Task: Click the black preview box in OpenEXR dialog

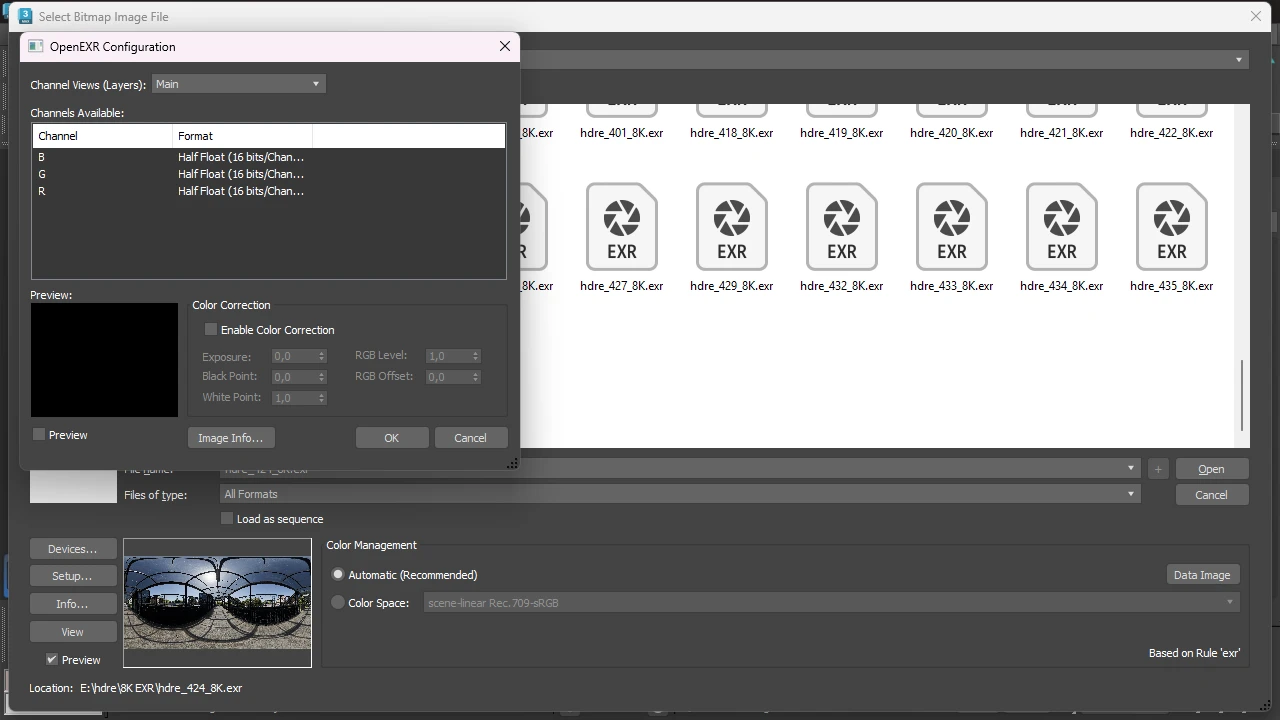Action: (x=104, y=360)
